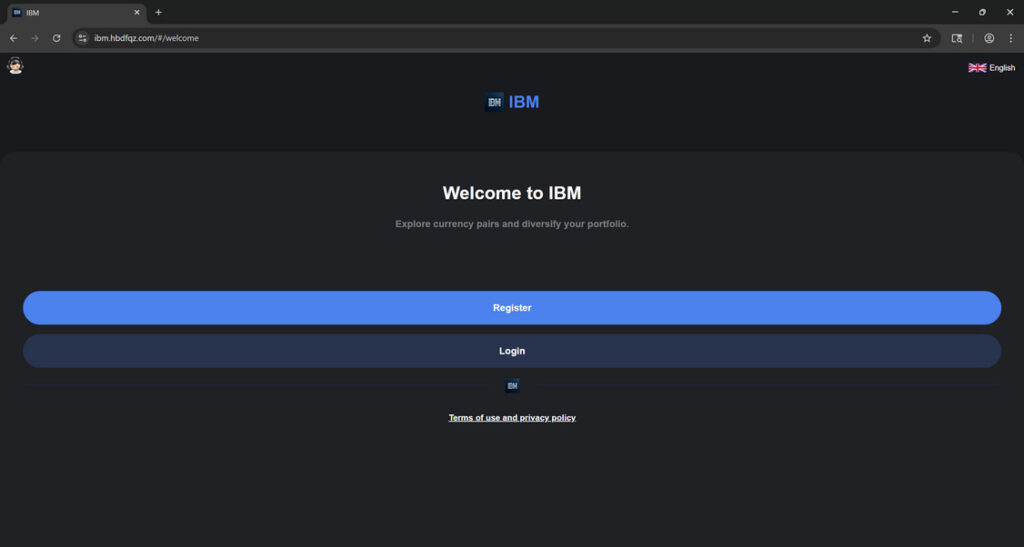Restore down the browser window
1024x547 pixels.
(x=982, y=12)
